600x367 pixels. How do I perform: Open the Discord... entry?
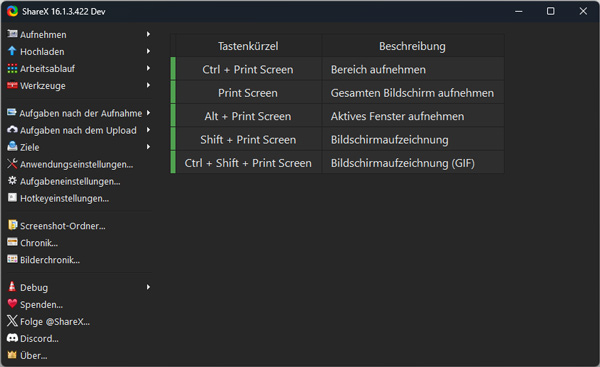tap(39, 339)
